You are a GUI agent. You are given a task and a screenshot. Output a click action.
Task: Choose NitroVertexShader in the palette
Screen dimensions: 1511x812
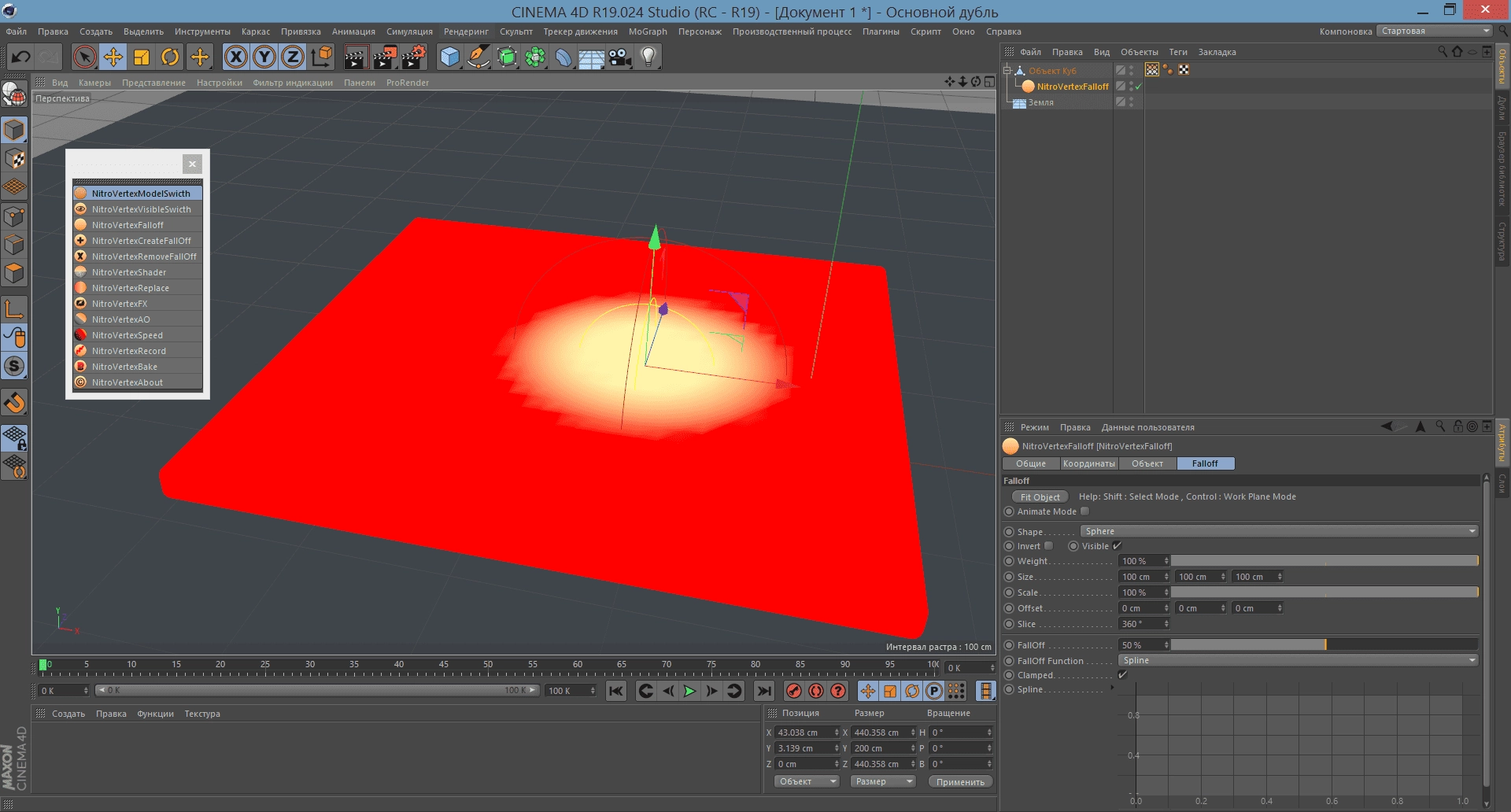click(x=138, y=271)
